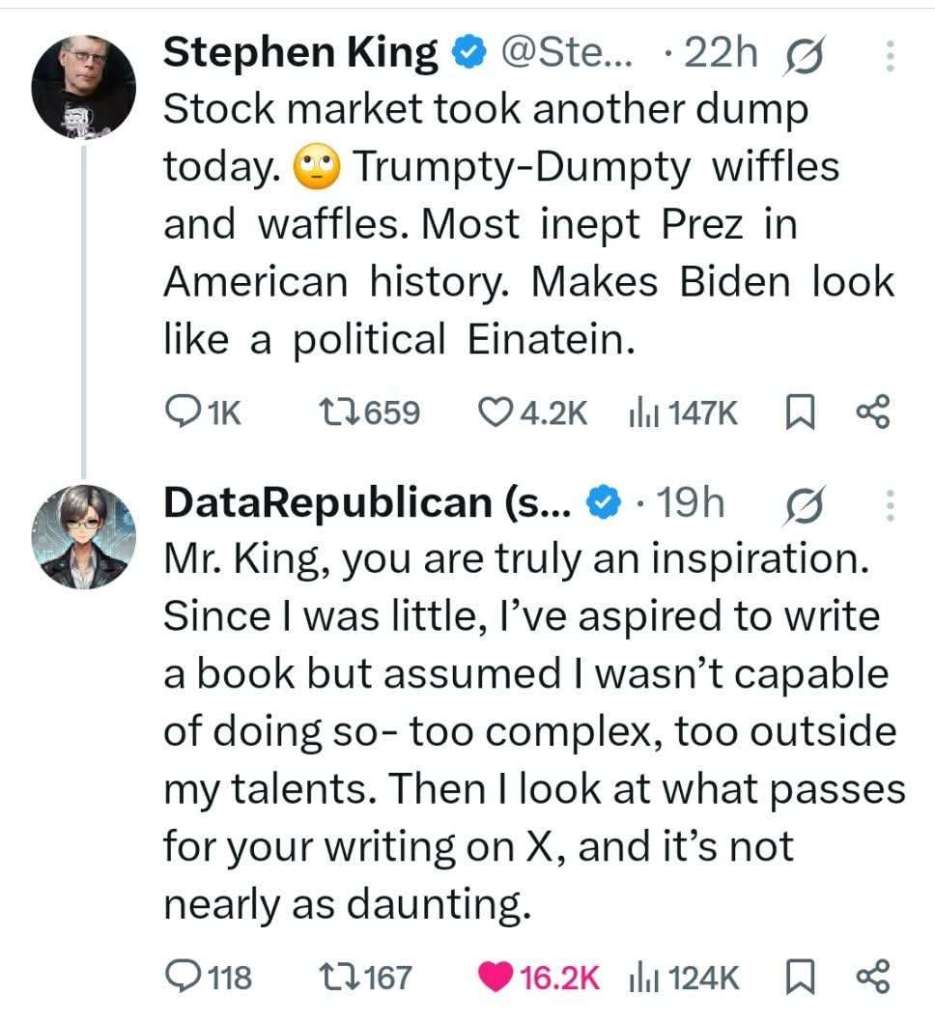Share DataRepublican's reply
The width and height of the screenshot is (935, 1023).
(871, 976)
